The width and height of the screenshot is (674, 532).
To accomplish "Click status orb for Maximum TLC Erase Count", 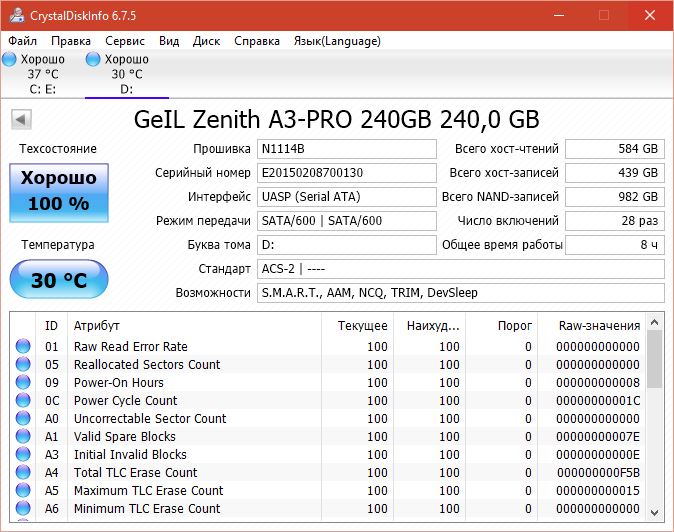I will pyautogui.click(x=23, y=490).
